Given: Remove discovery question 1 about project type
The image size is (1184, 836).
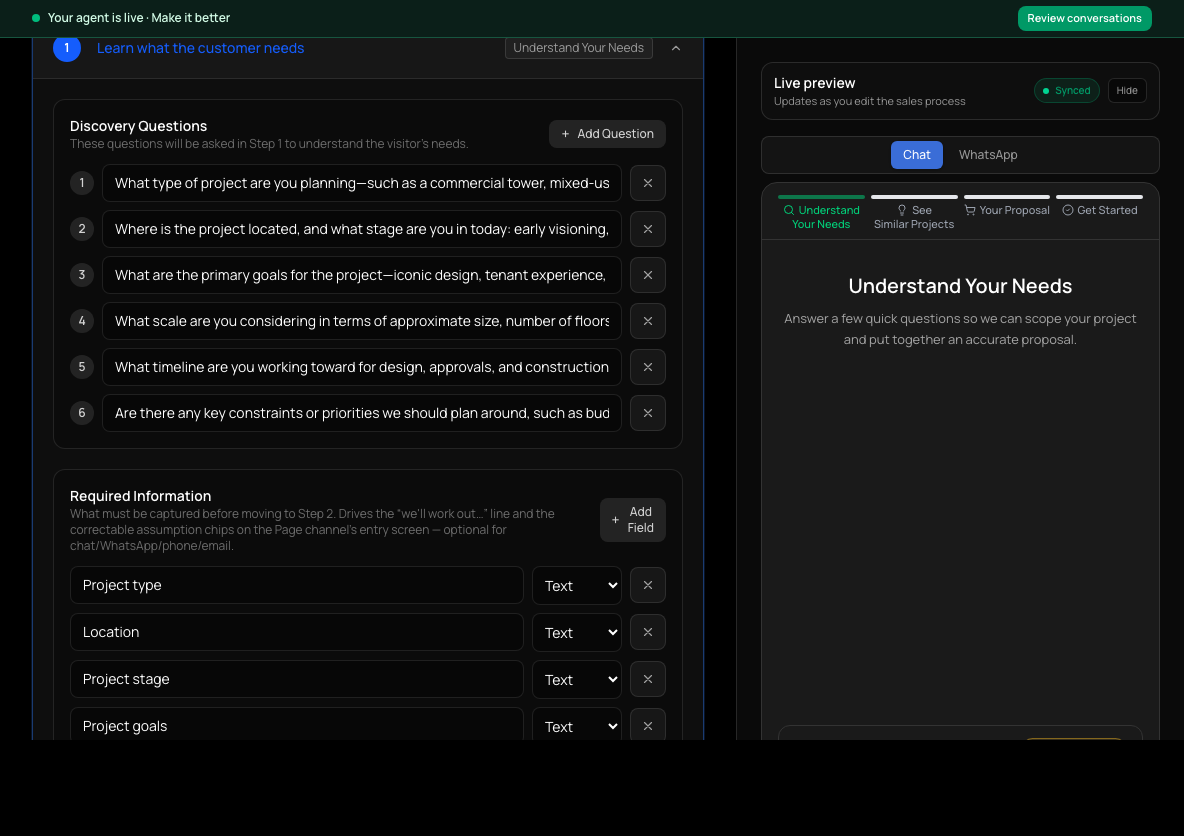Looking at the screenshot, I should pos(647,183).
